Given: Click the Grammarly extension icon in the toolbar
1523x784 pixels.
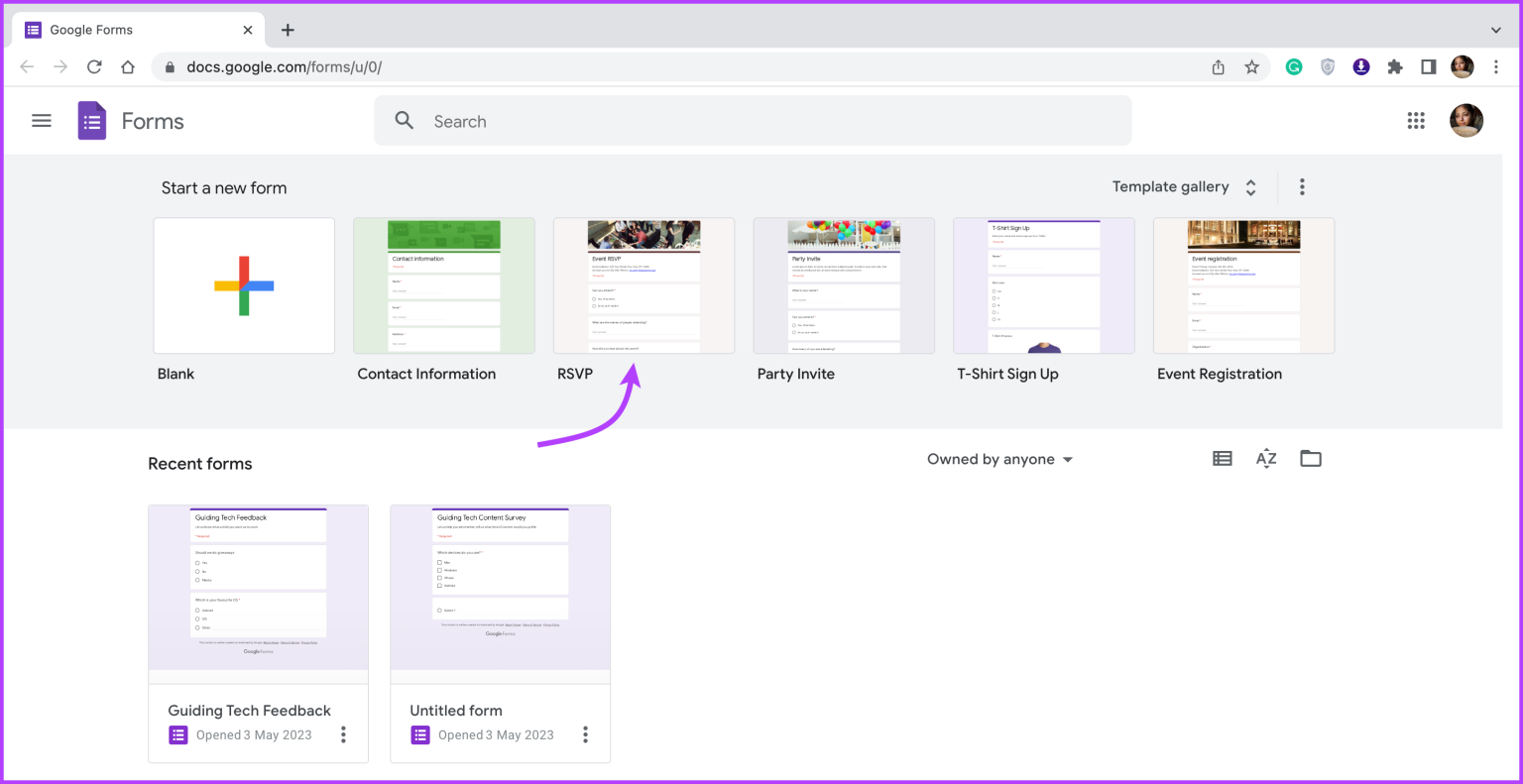Looking at the screenshot, I should pos(1293,66).
